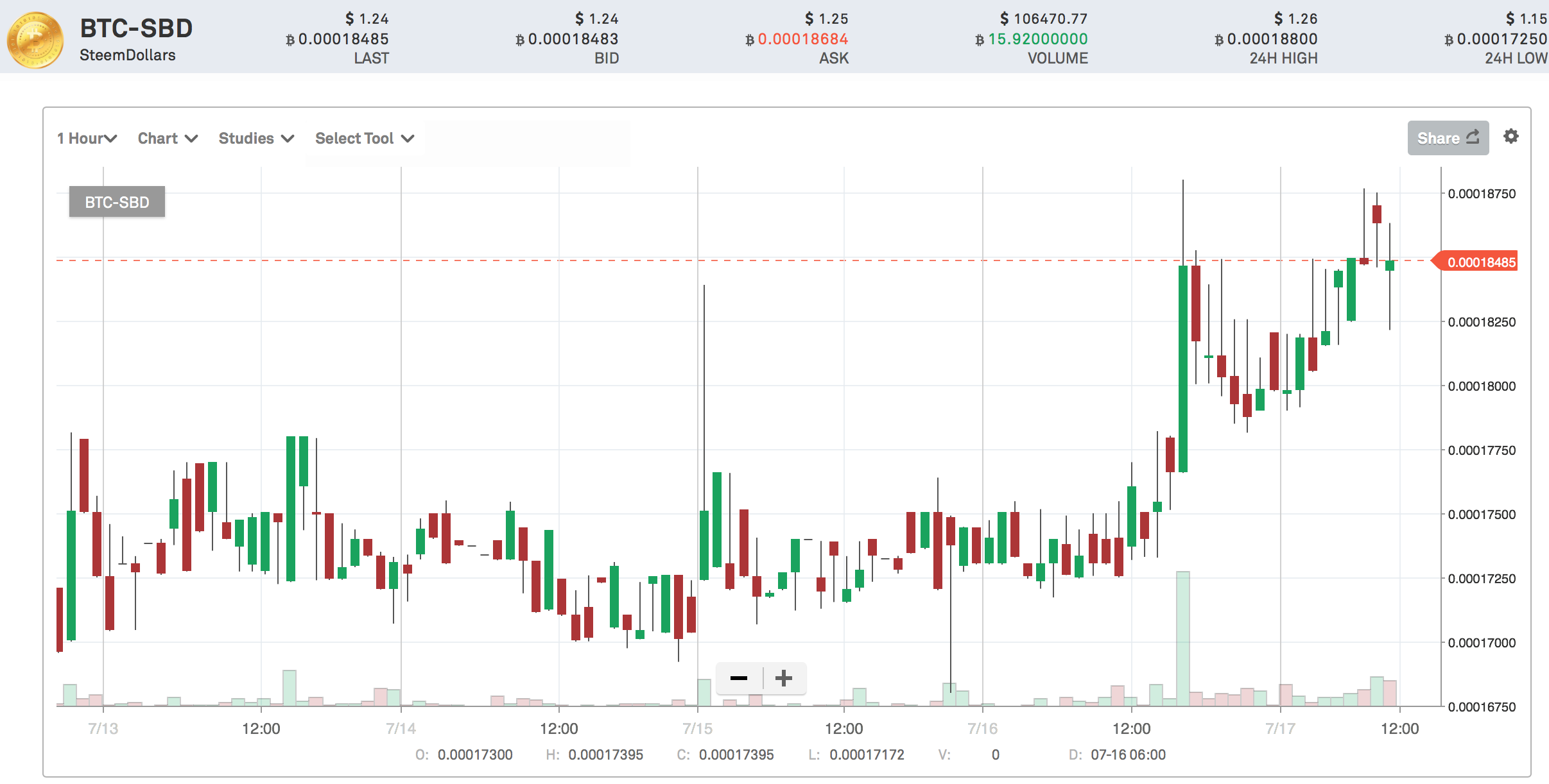The image size is (1549, 784).
Task: Click the BTC-SBD chart legend label
Action: click(117, 202)
